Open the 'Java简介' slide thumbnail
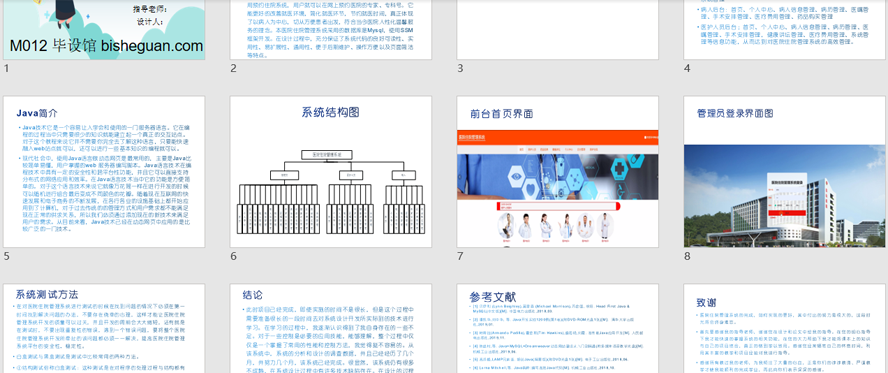Viewport: 888px width, 373px height. tap(104, 172)
